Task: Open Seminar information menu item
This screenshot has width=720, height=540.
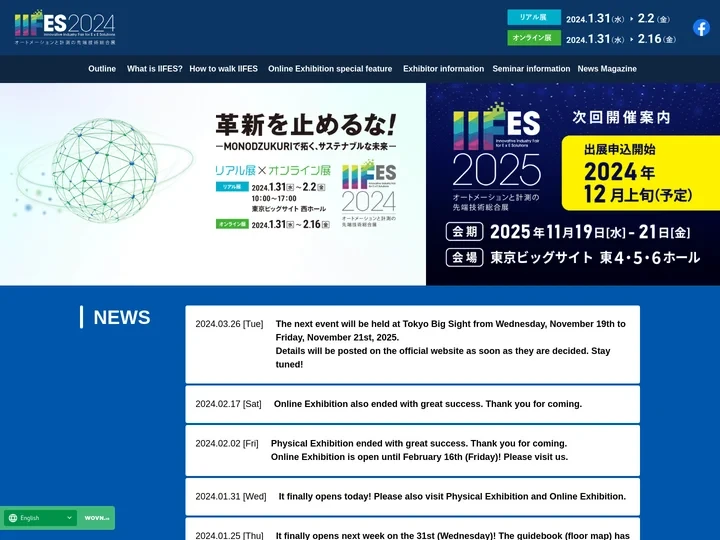Action: pos(531,69)
